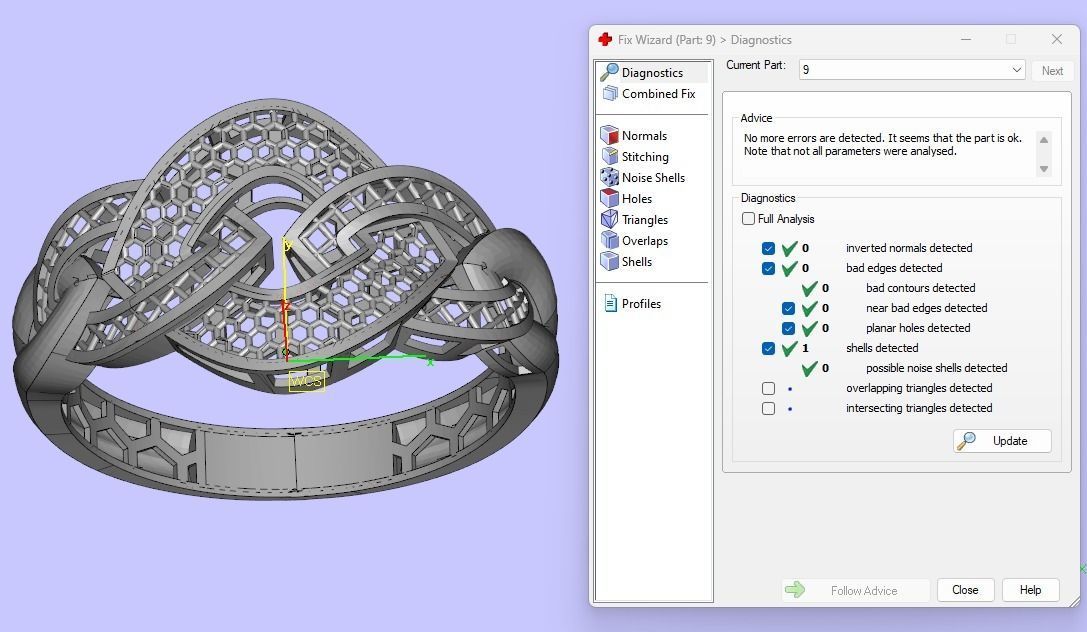Image resolution: width=1087 pixels, height=632 pixels.
Task: Click the Follow Advice button
Action: (855, 590)
